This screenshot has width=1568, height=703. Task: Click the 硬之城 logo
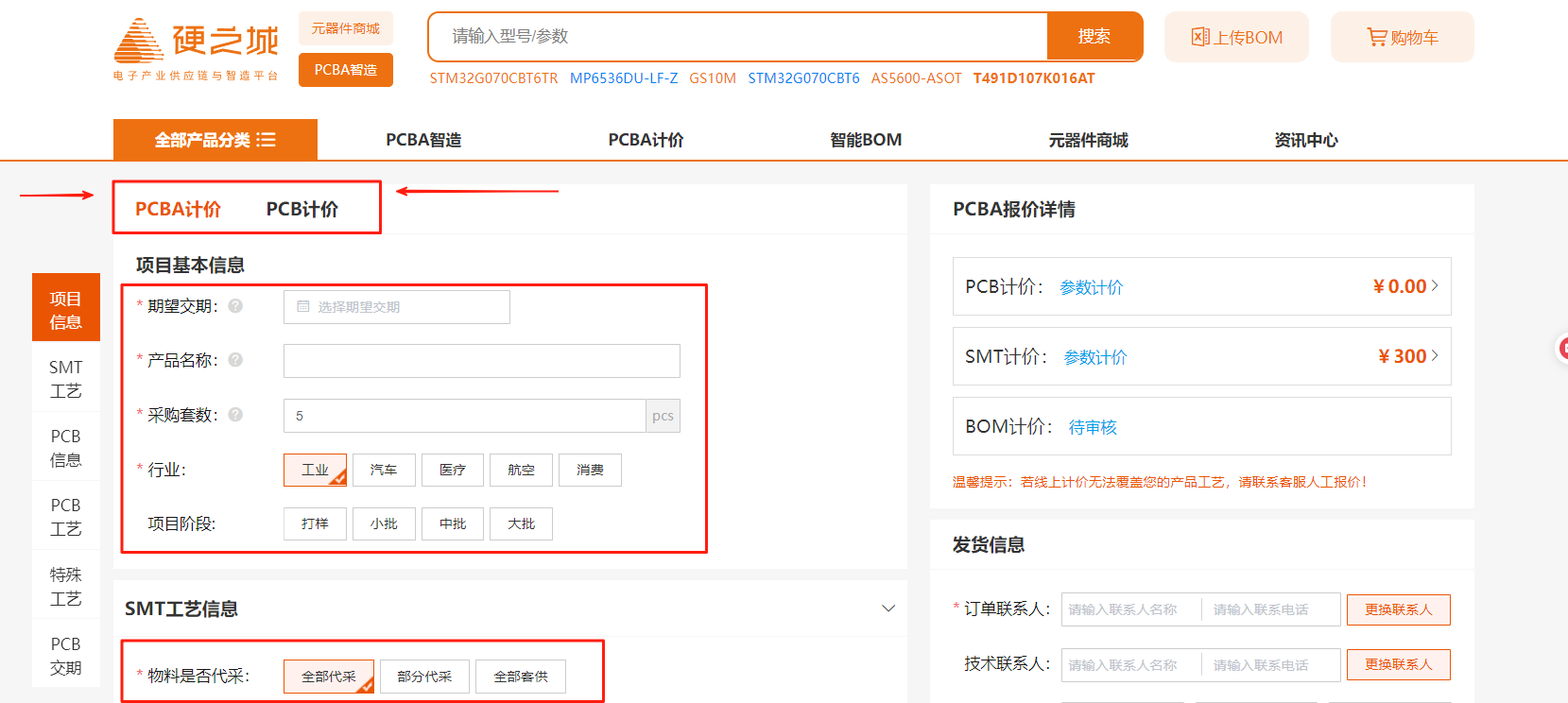pos(197,49)
